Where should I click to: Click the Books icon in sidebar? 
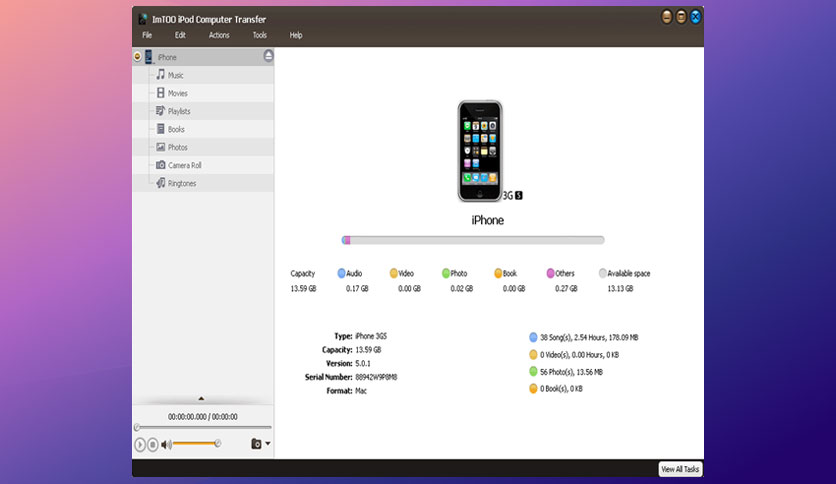pyautogui.click(x=160, y=129)
